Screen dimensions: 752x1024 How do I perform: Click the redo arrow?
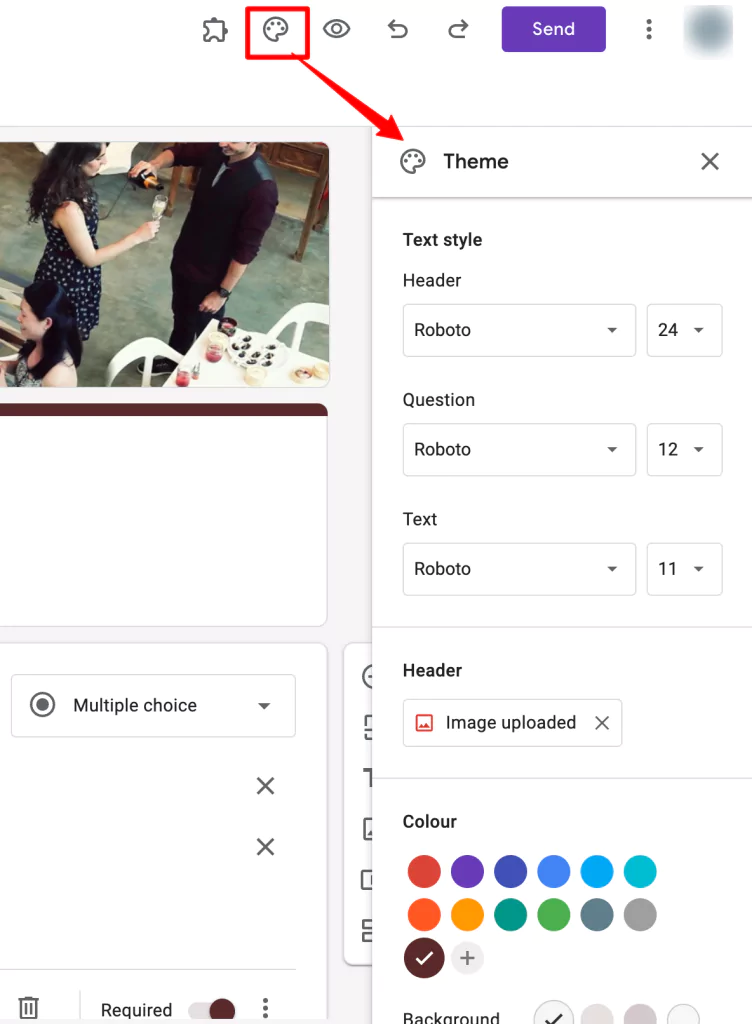pyautogui.click(x=458, y=29)
